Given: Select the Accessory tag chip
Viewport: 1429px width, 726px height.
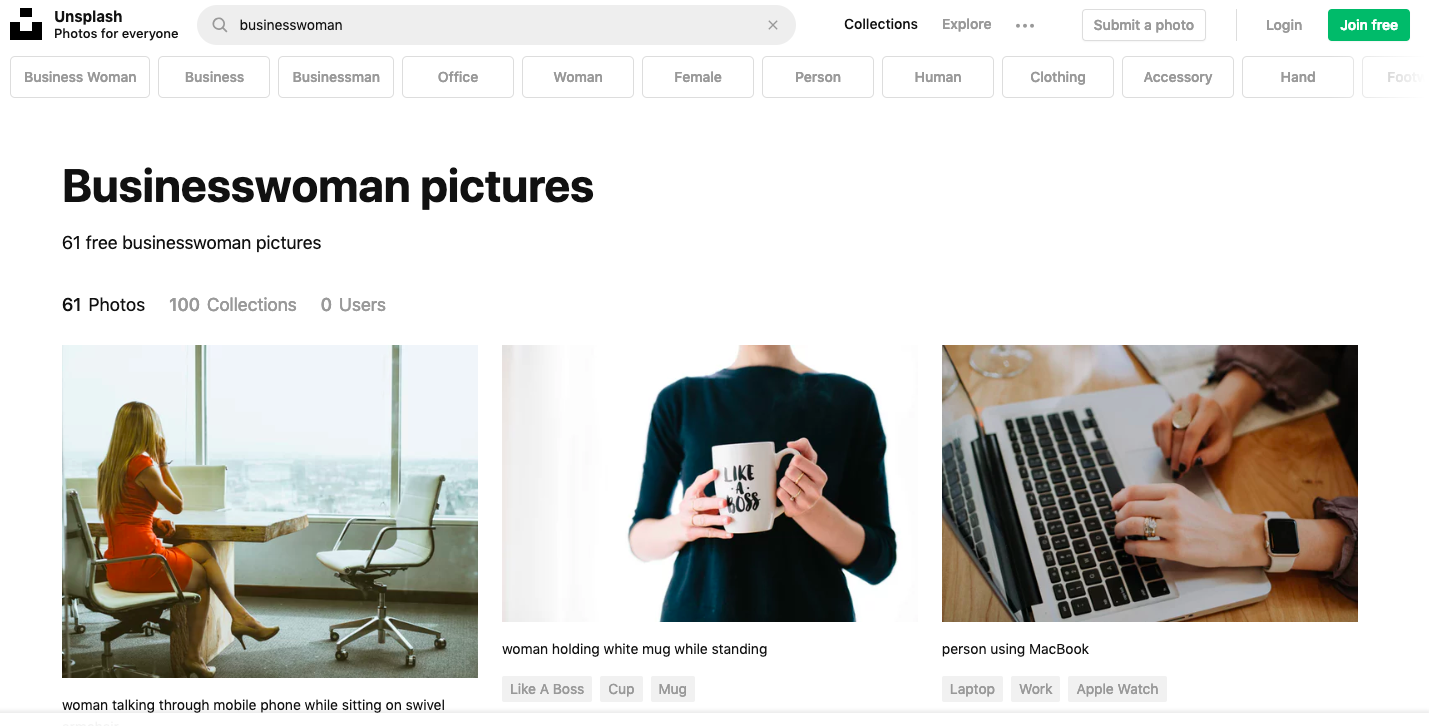Looking at the screenshot, I should (1178, 77).
